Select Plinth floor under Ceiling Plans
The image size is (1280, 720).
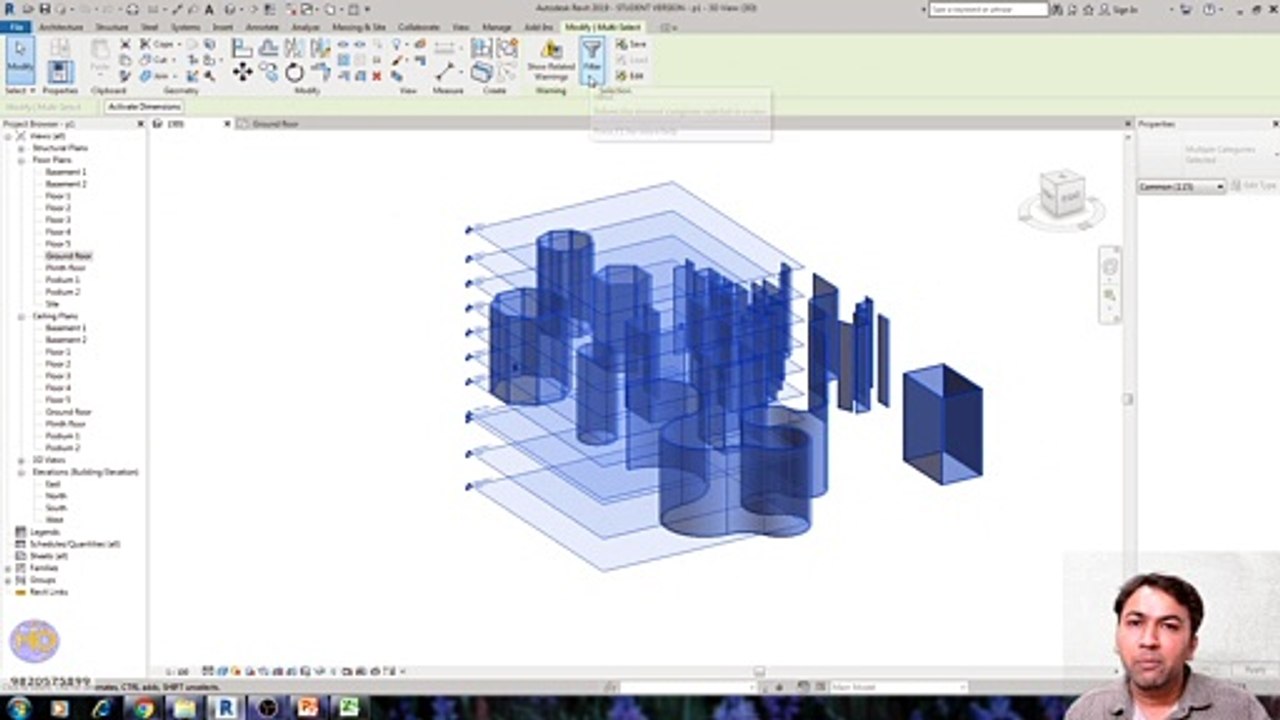point(66,424)
